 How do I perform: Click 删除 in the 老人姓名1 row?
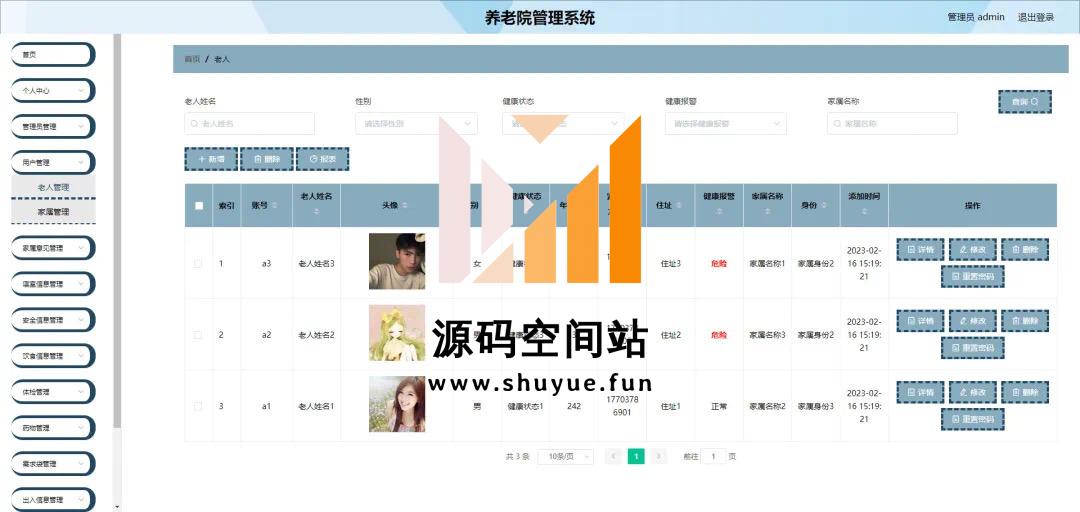[1025, 392]
